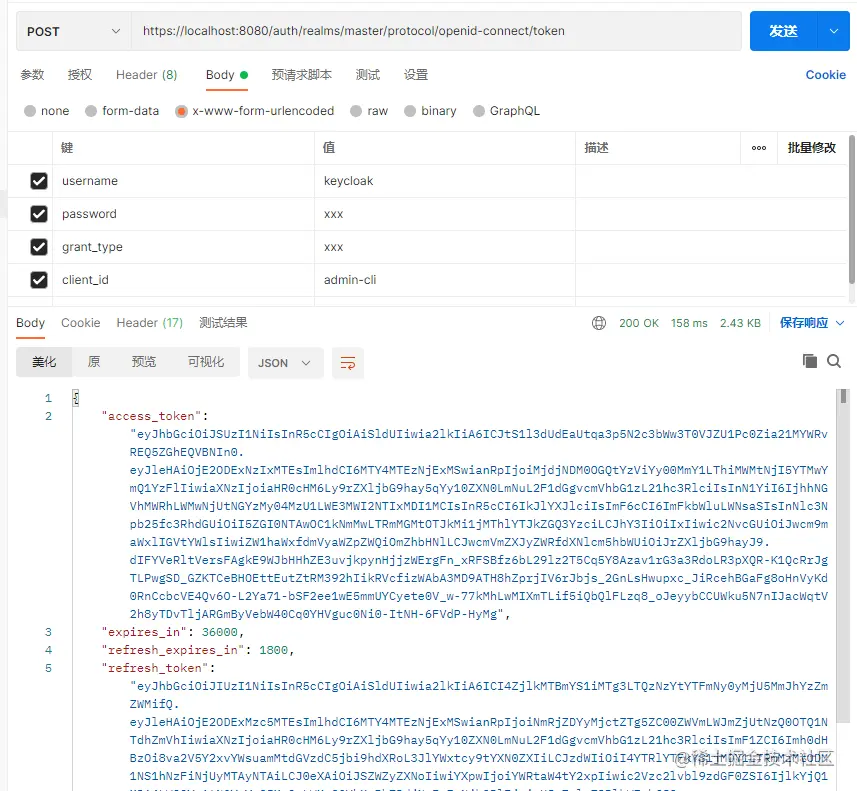Viewport: 857px width, 791px height.
Task: Open the 设置 settings tab
Action: pyautogui.click(x=416, y=75)
